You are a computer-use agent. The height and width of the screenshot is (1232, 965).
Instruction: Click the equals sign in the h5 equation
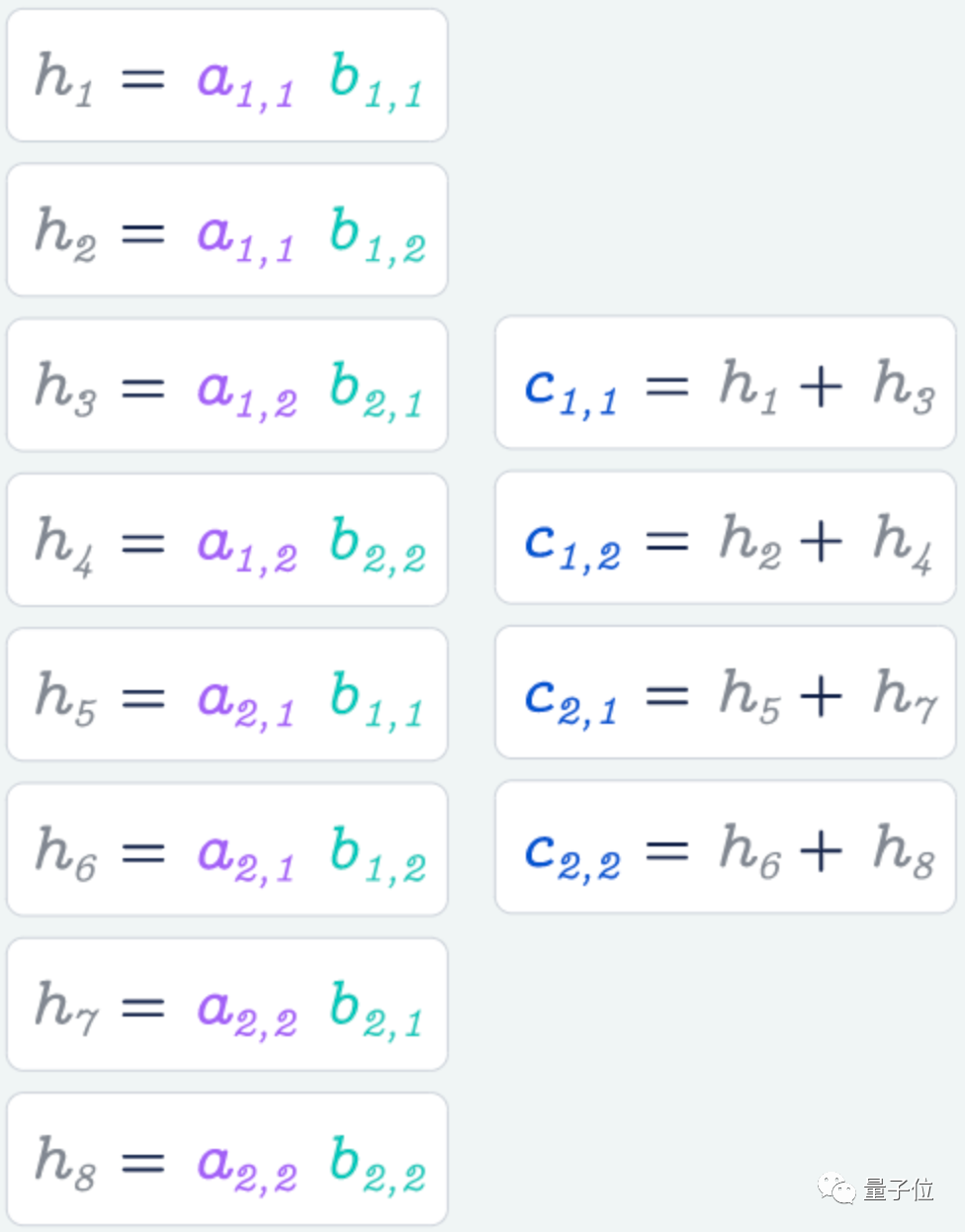(142, 698)
